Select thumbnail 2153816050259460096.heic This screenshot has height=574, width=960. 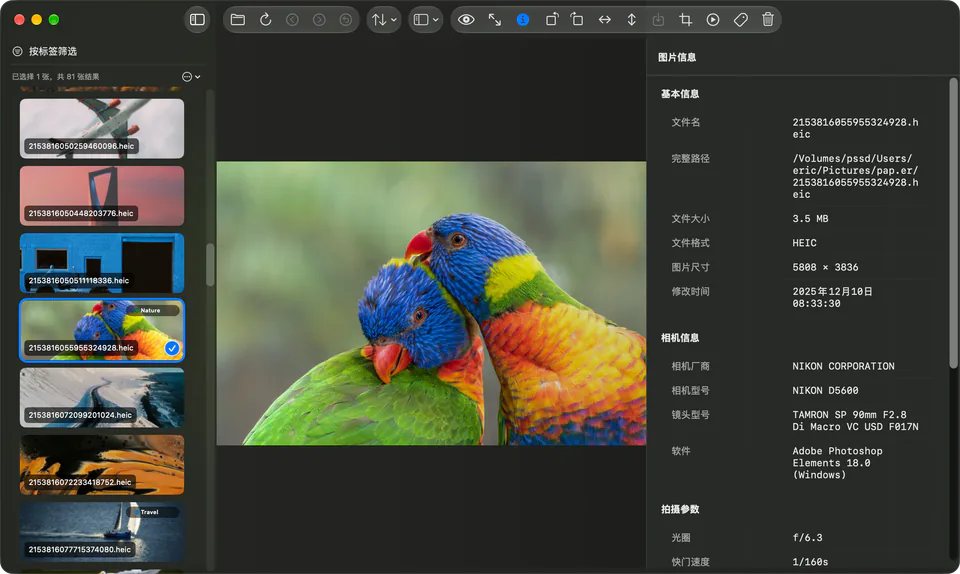click(102, 129)
